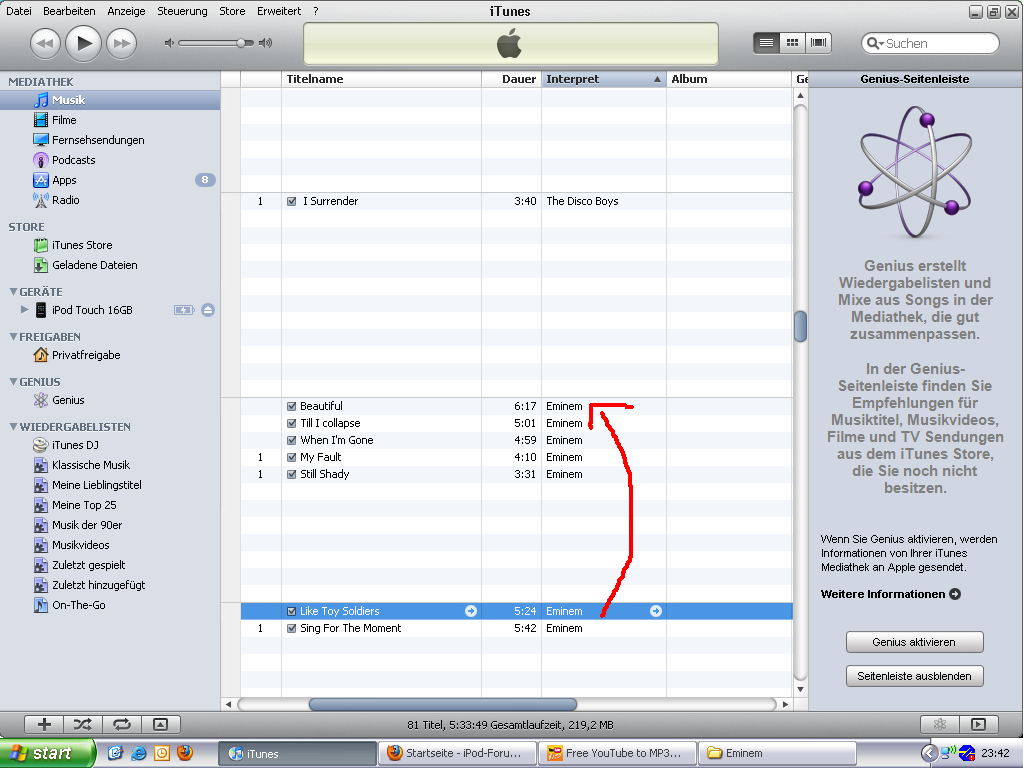Uncheck the I Surrender track

pos(292,201)
